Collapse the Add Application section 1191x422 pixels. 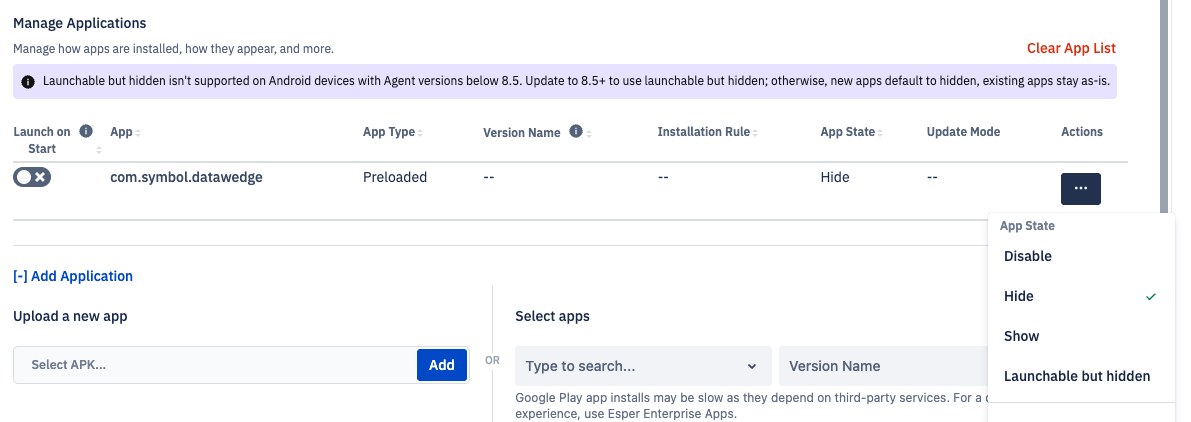[73, 276]
